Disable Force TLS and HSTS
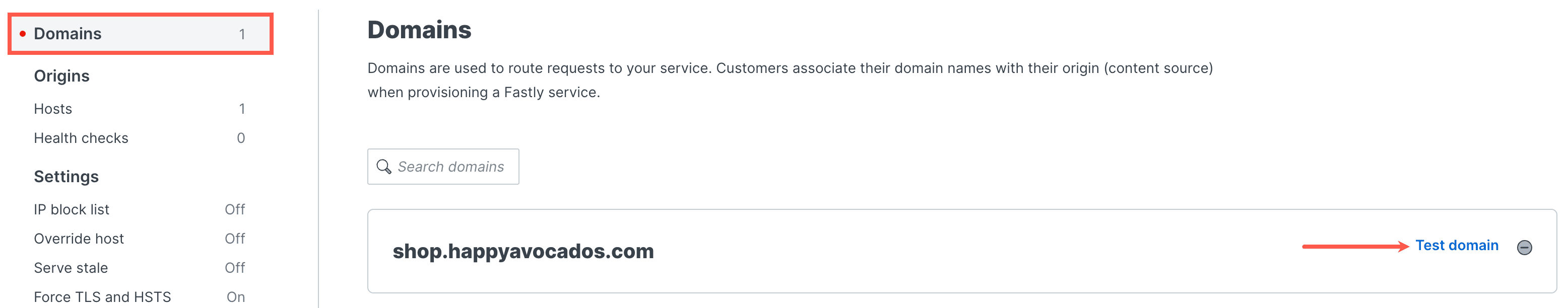Screen dimensions: 1568x308 click(102, 296)
